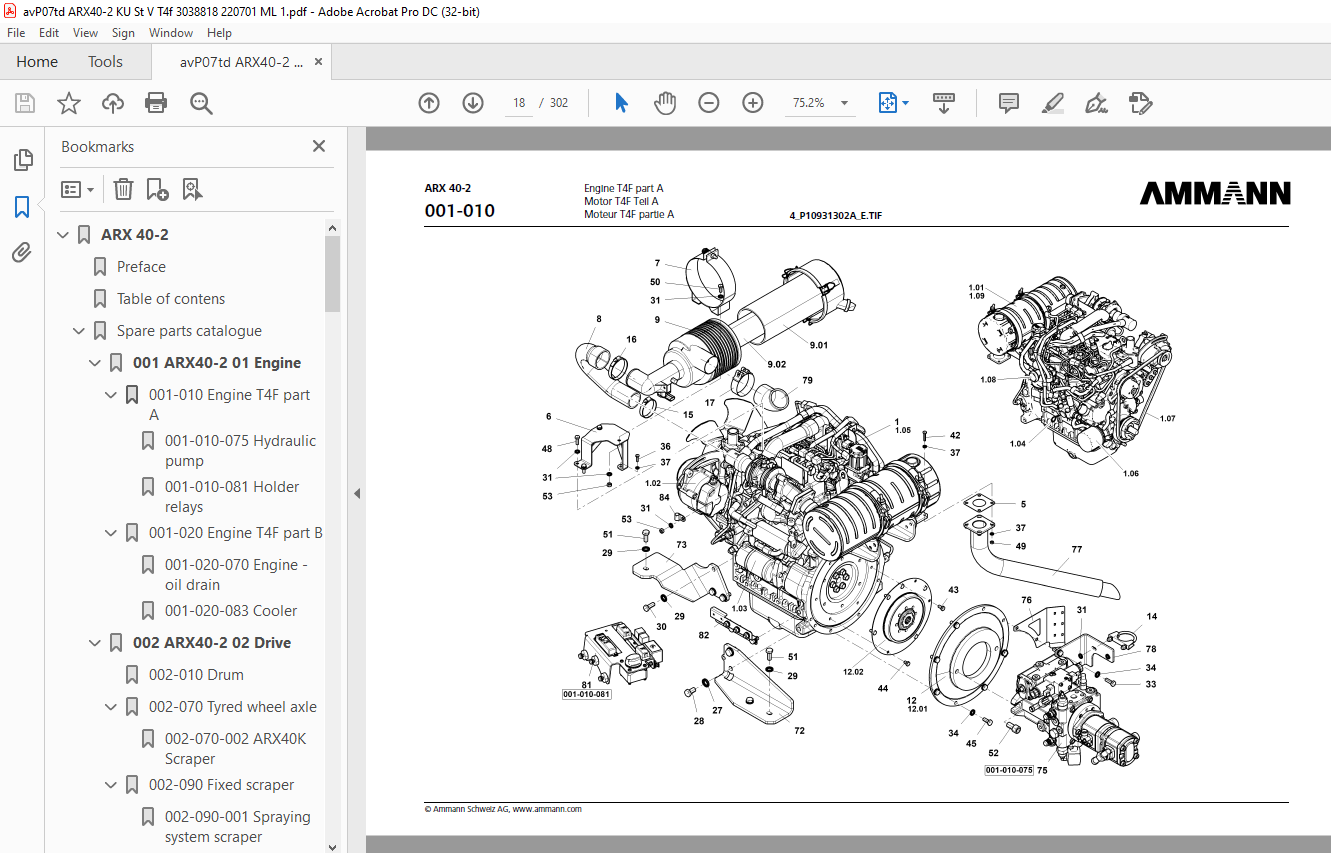Collapse the 002-070 Tyred wheel axle bookmark
The width and height of the screenshot is (1331, 853).
(111, 707)
